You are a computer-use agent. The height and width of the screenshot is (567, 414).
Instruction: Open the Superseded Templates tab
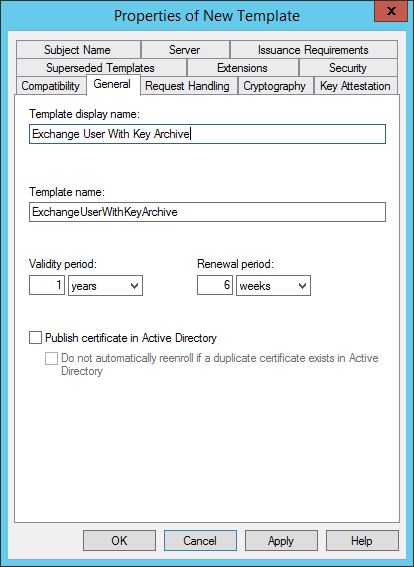pos(101,68)
